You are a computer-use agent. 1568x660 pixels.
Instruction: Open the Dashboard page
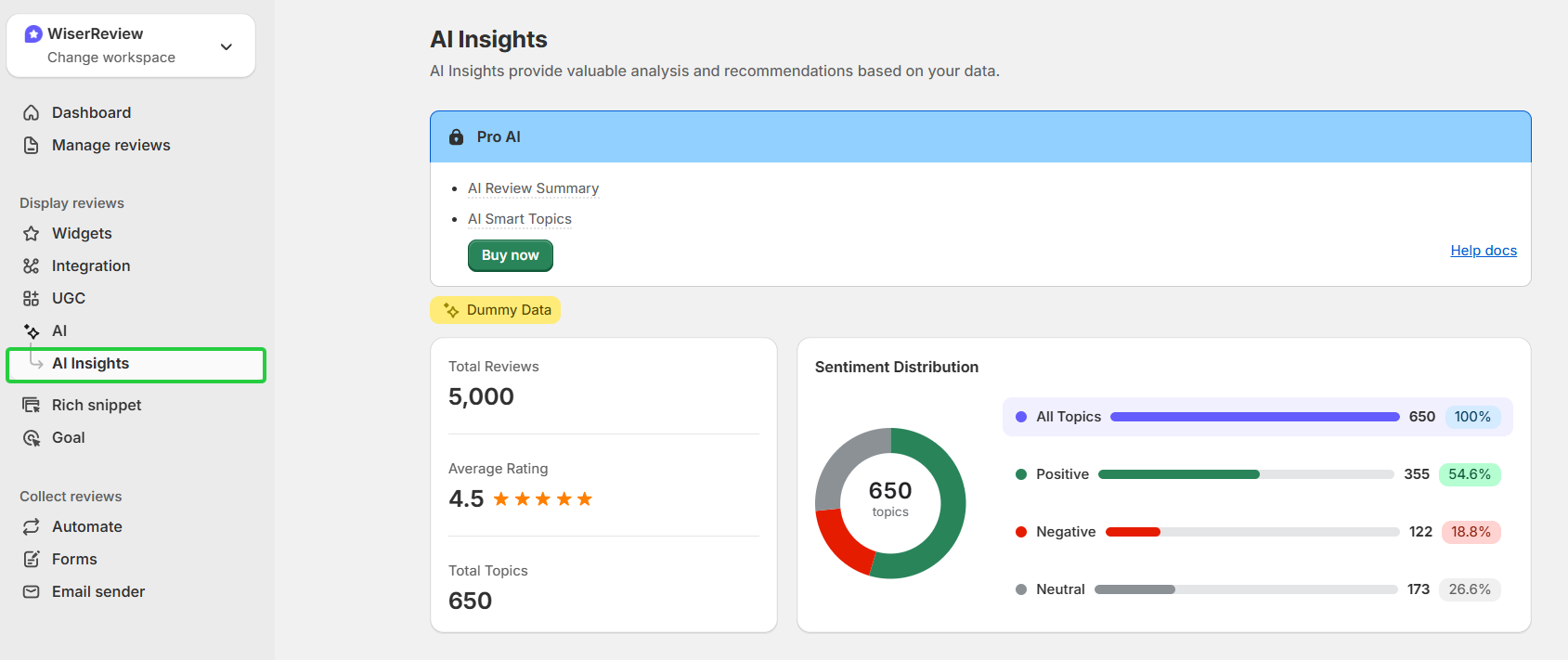pyautogui.click(x=91, y=112)
